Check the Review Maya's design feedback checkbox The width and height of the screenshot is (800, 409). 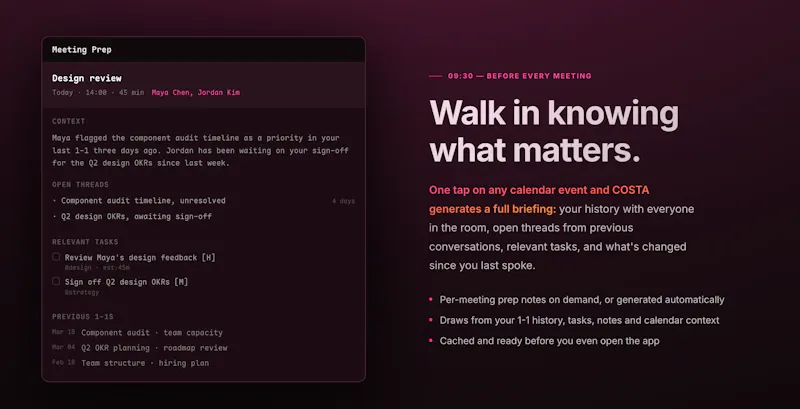point(56,257)
